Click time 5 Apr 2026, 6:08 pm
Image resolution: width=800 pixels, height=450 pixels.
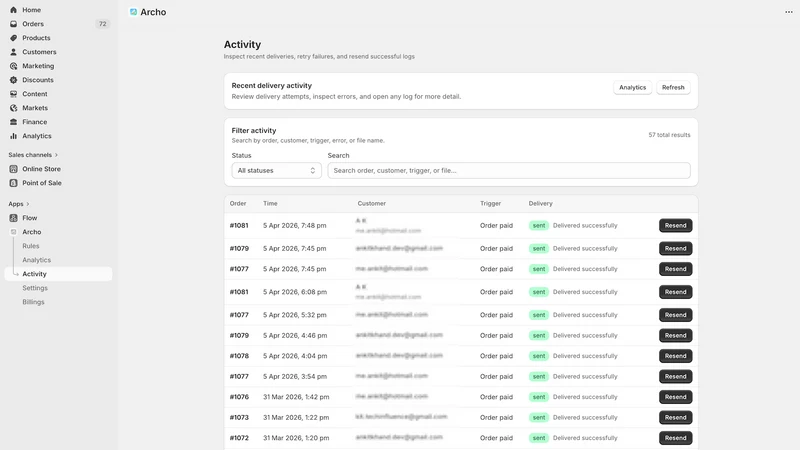[x=295, y=292]
